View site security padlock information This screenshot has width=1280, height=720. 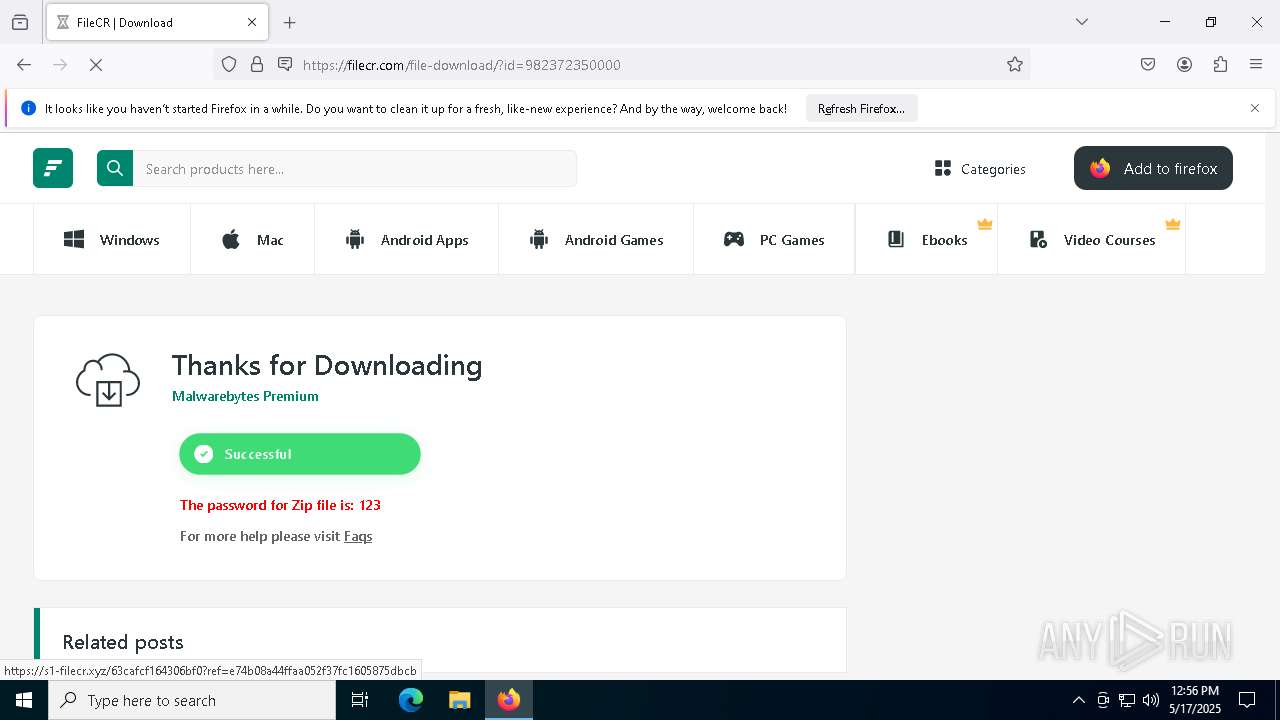tap(257, 65)
